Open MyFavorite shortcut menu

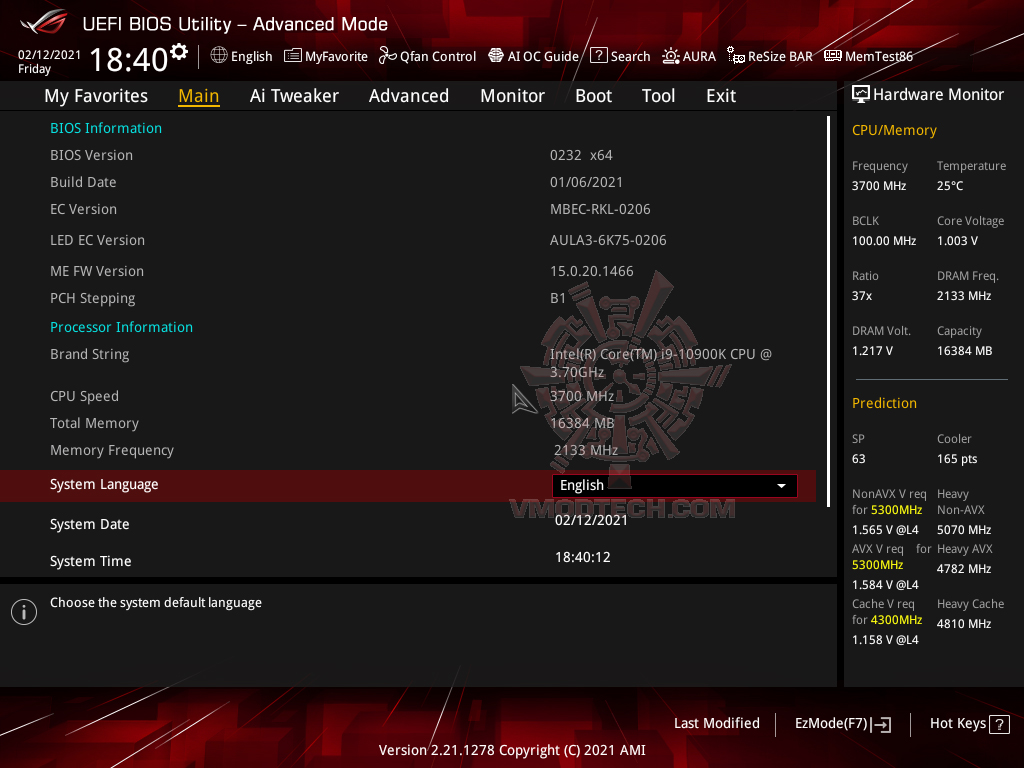[326, 56]
